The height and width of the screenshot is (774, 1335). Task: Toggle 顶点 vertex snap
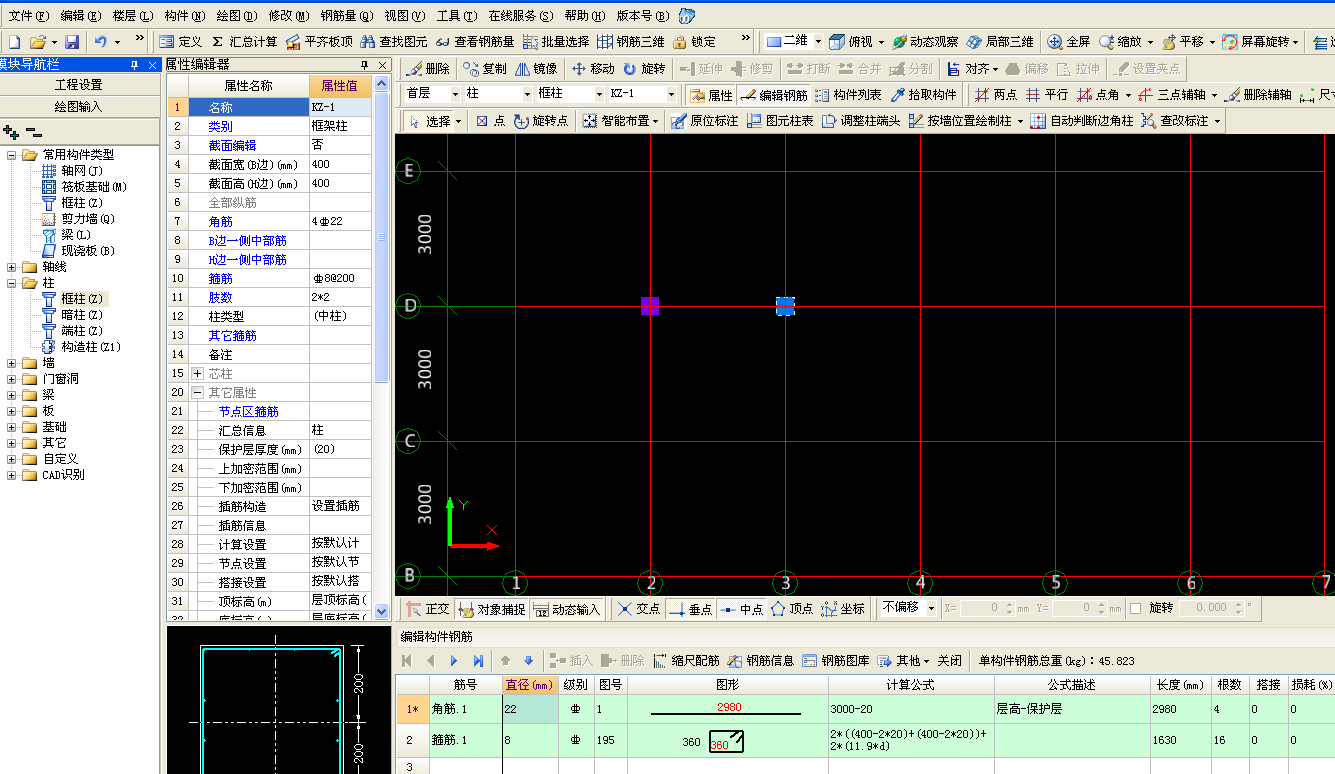pyautogui.click(x=792, y=608)
